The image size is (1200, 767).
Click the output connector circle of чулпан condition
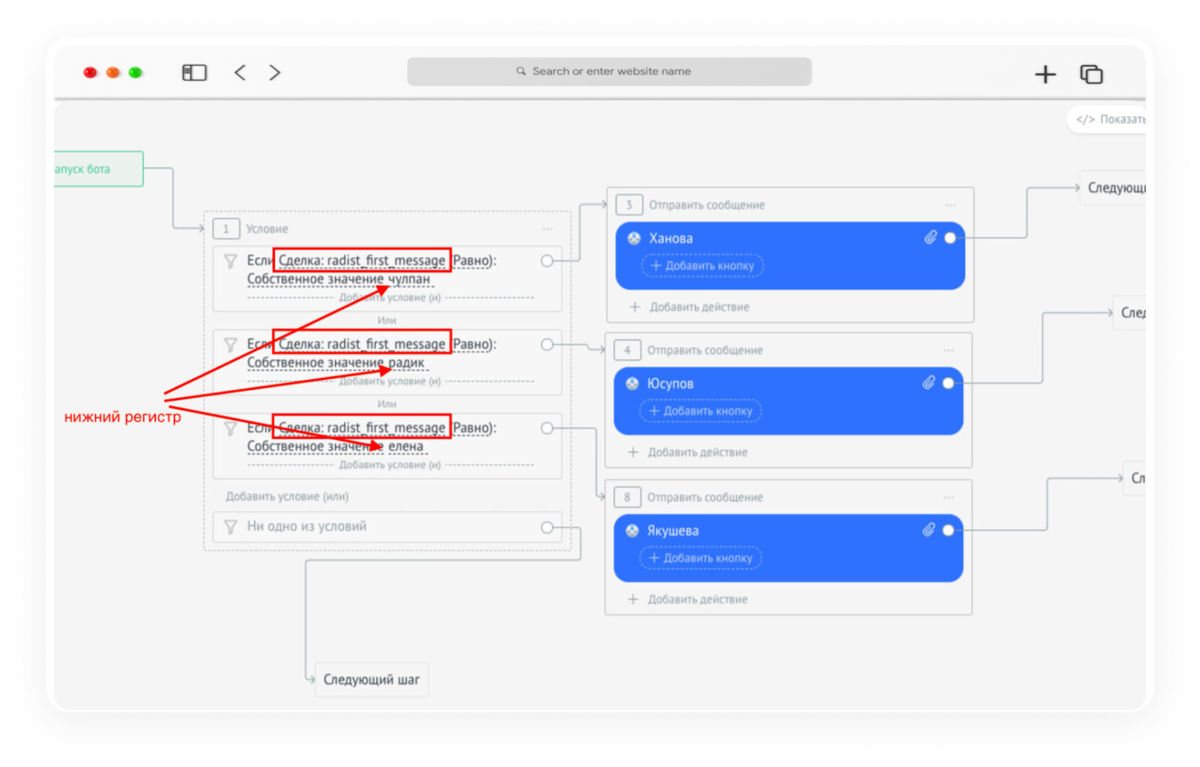point(547,261)
